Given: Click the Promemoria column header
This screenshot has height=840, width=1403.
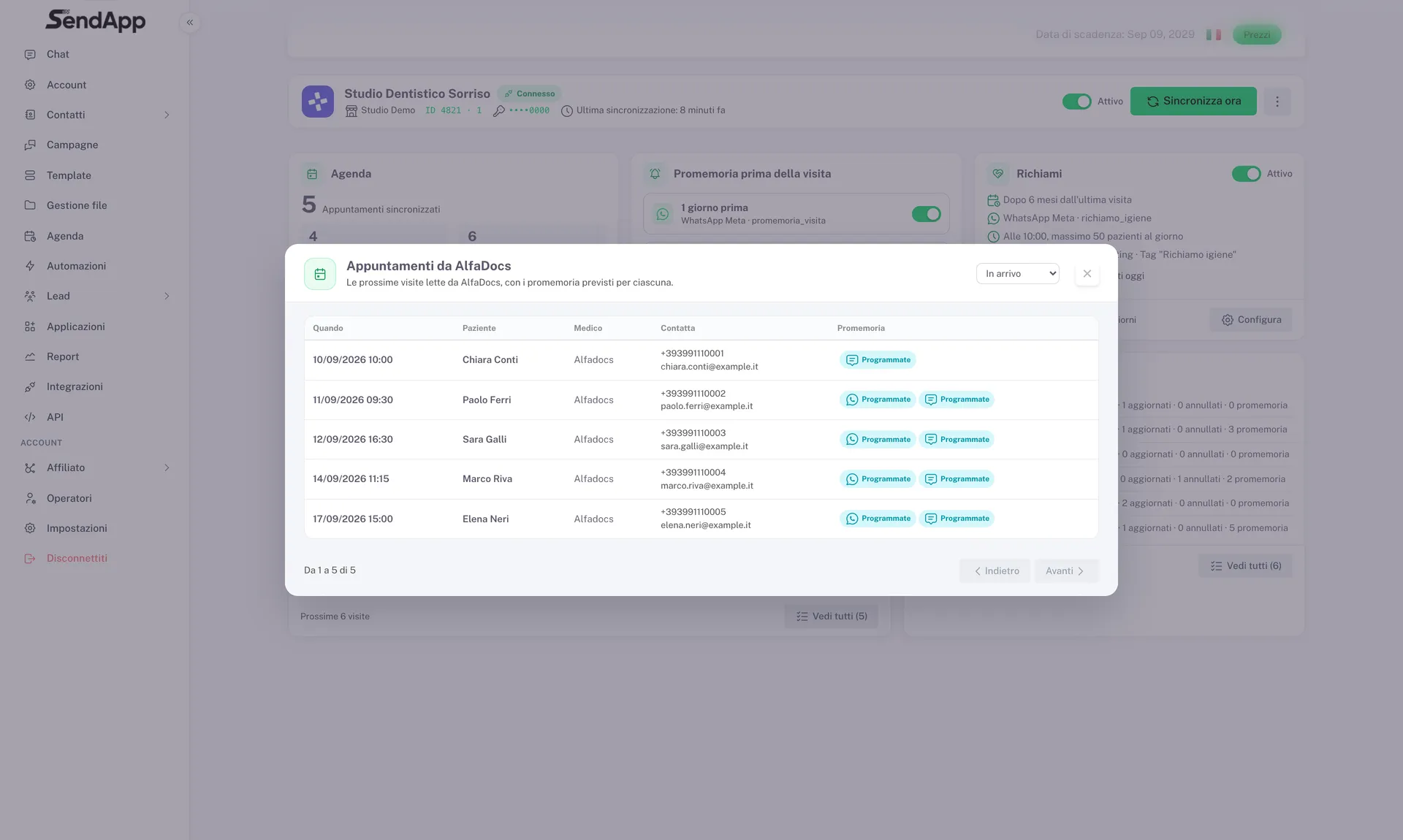Looking at the screenshot, I should (x=861, y=329).
